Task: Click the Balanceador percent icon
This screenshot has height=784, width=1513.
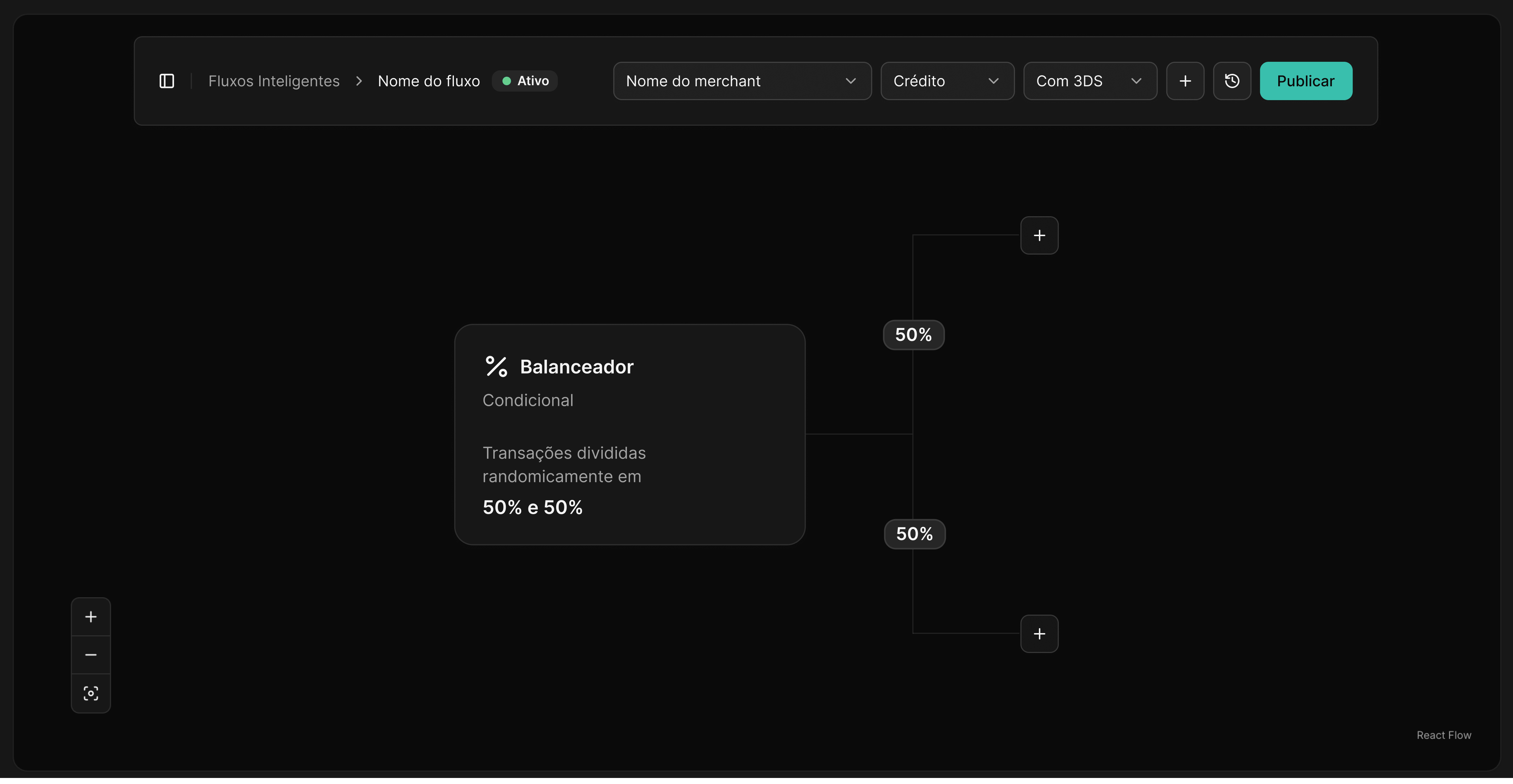Action: 496,366
